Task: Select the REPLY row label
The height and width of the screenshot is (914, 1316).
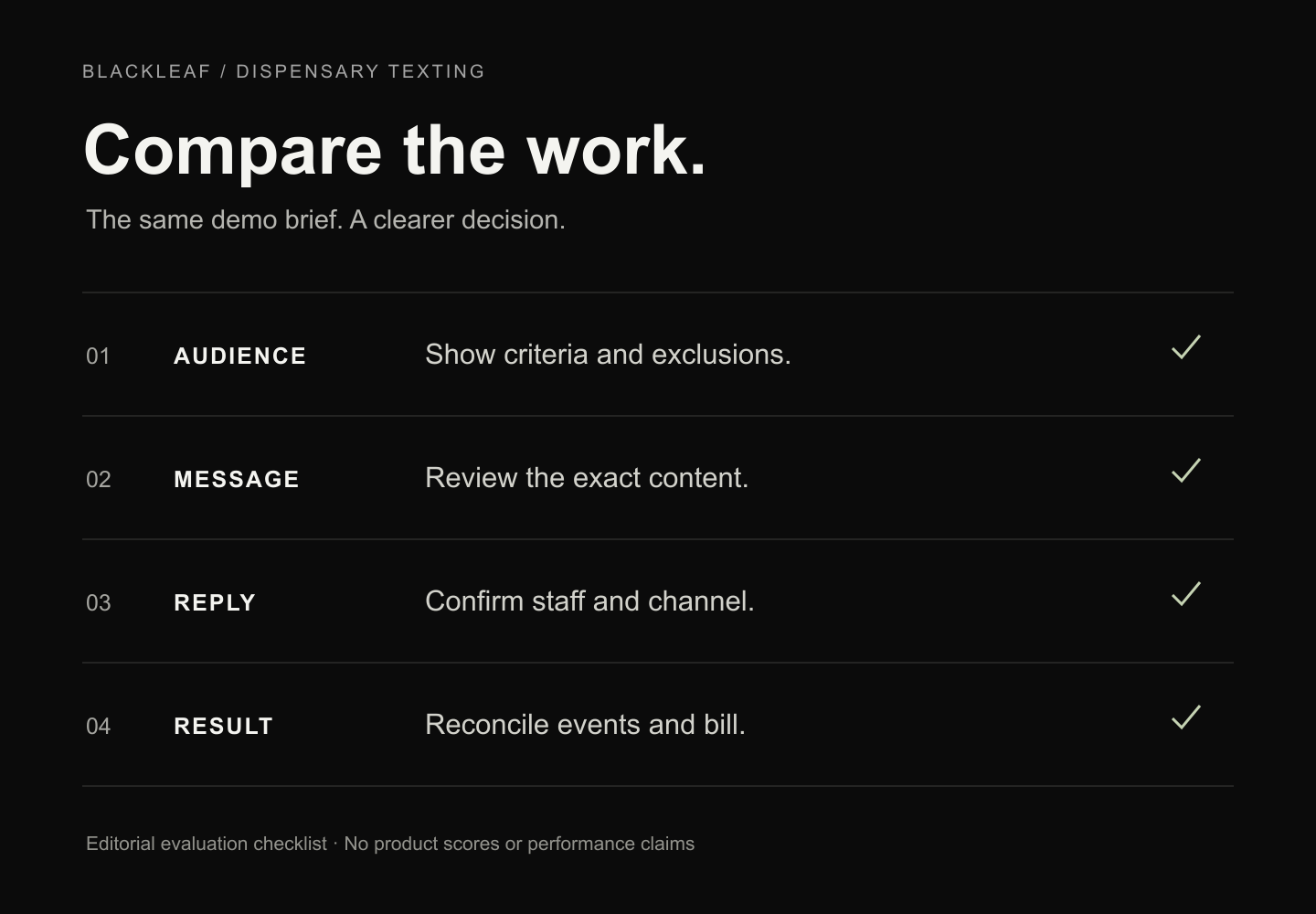Action: pyautogui.click(x=215, y=602)
